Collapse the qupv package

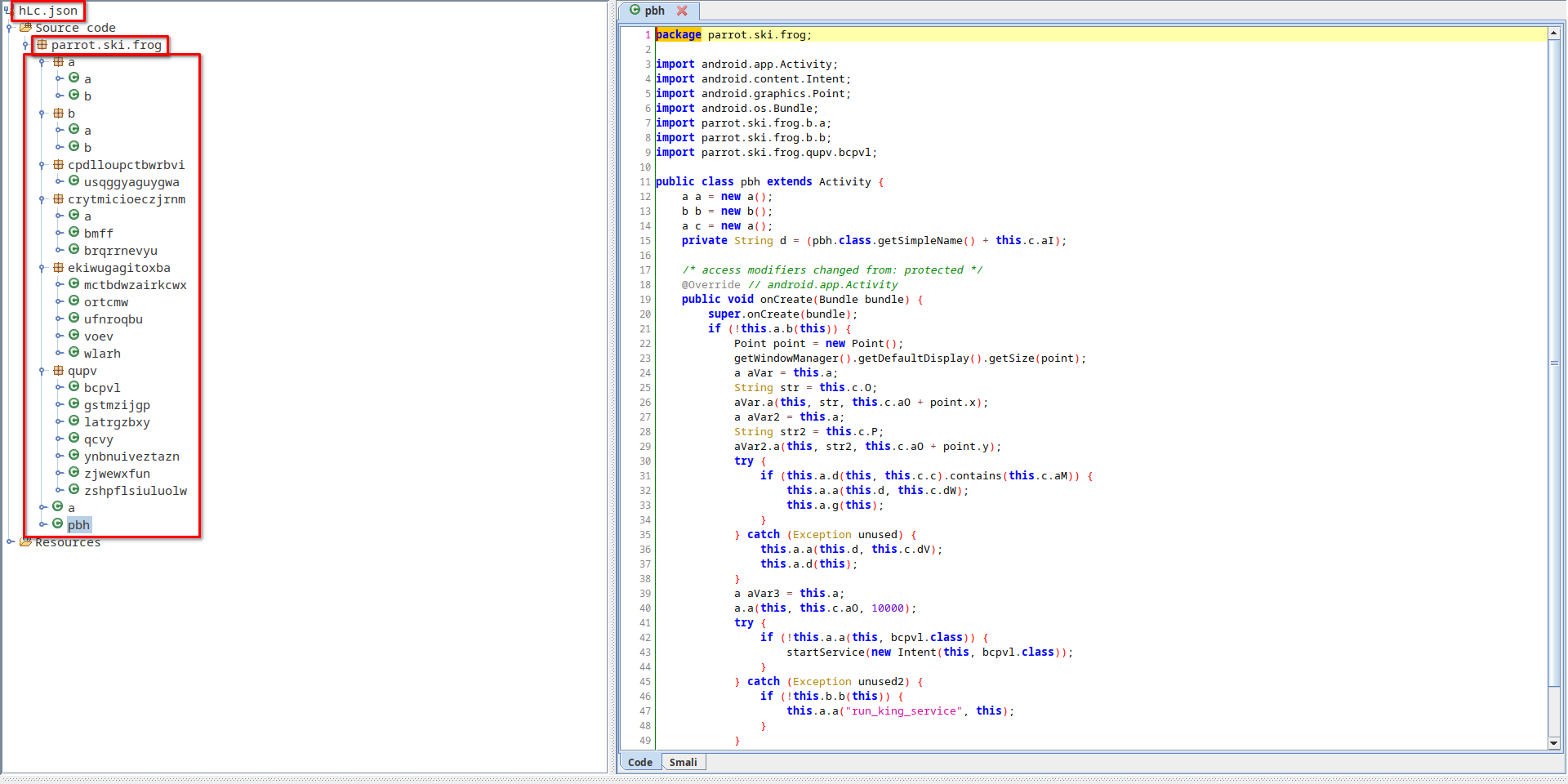(x=42, y=371)
